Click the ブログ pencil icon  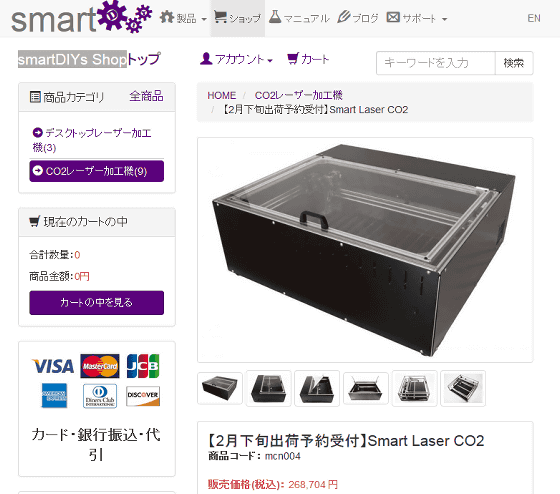pos(343,17)
